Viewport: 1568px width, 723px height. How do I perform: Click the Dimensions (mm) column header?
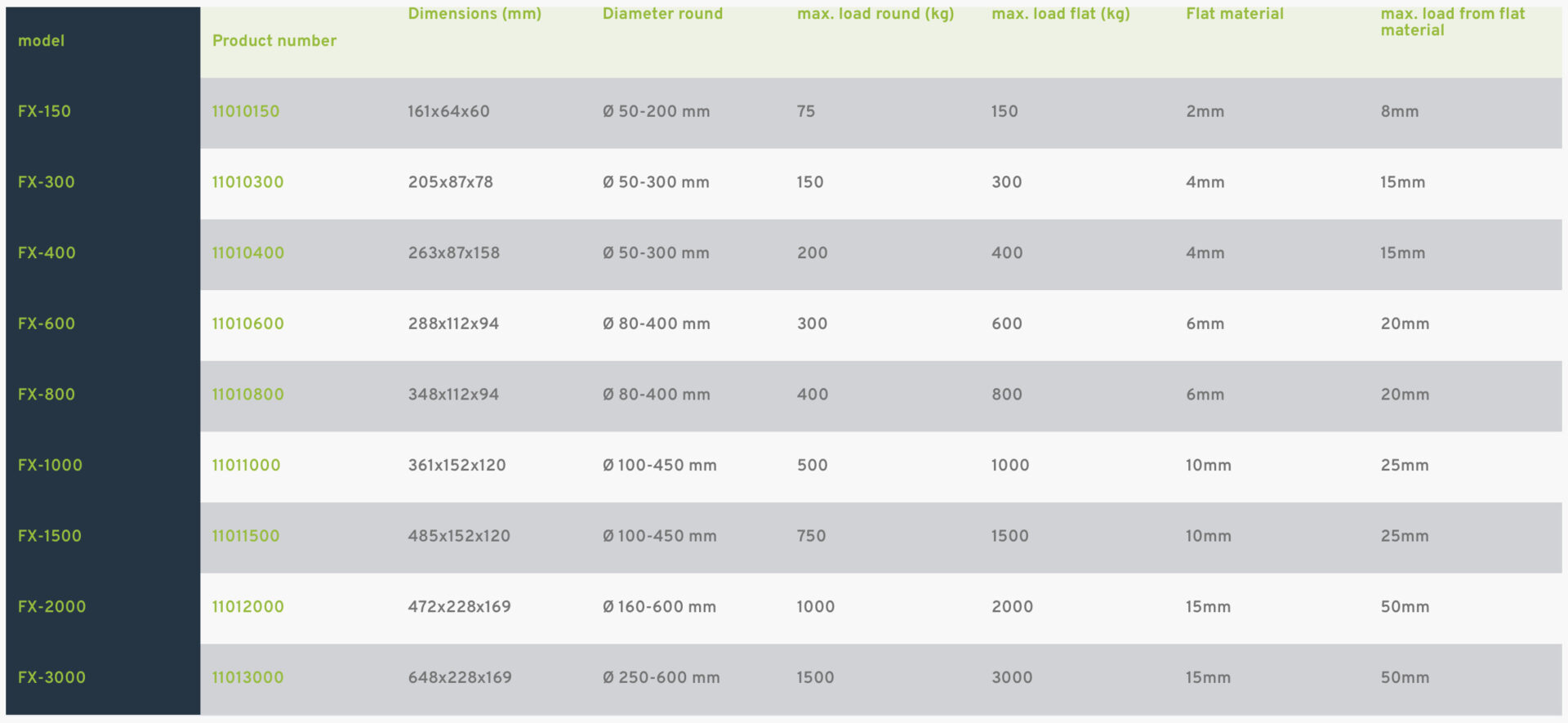click(474, 14)
